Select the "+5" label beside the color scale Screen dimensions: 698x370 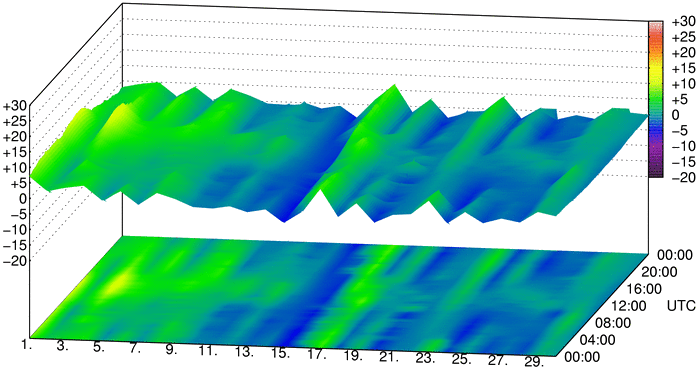(x=680, y=99)
